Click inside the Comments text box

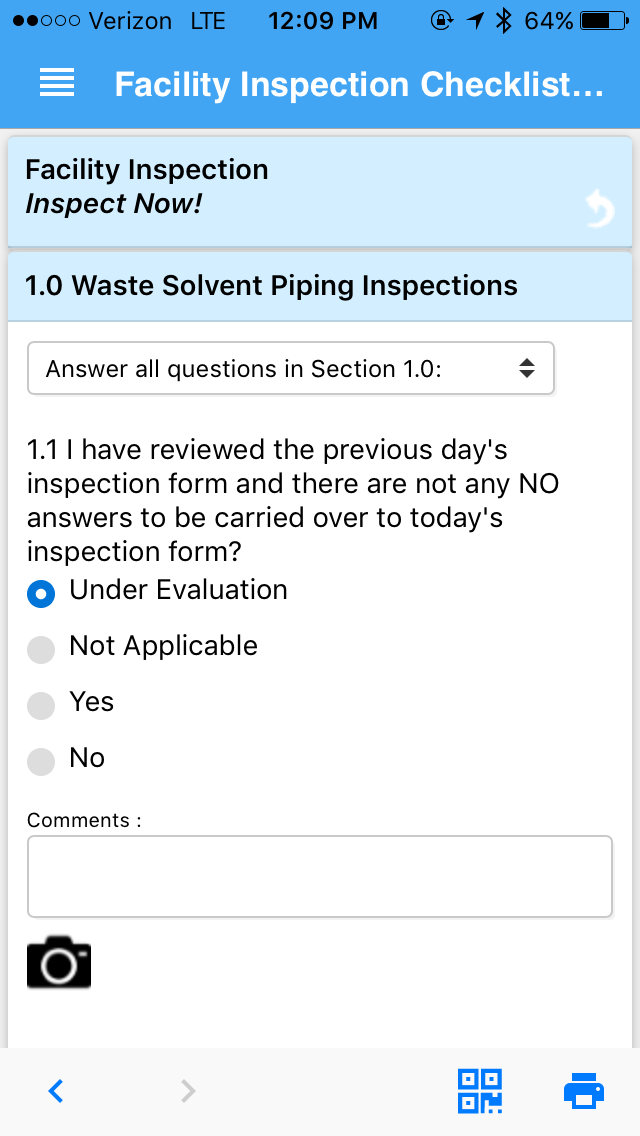tap(319, 876)
